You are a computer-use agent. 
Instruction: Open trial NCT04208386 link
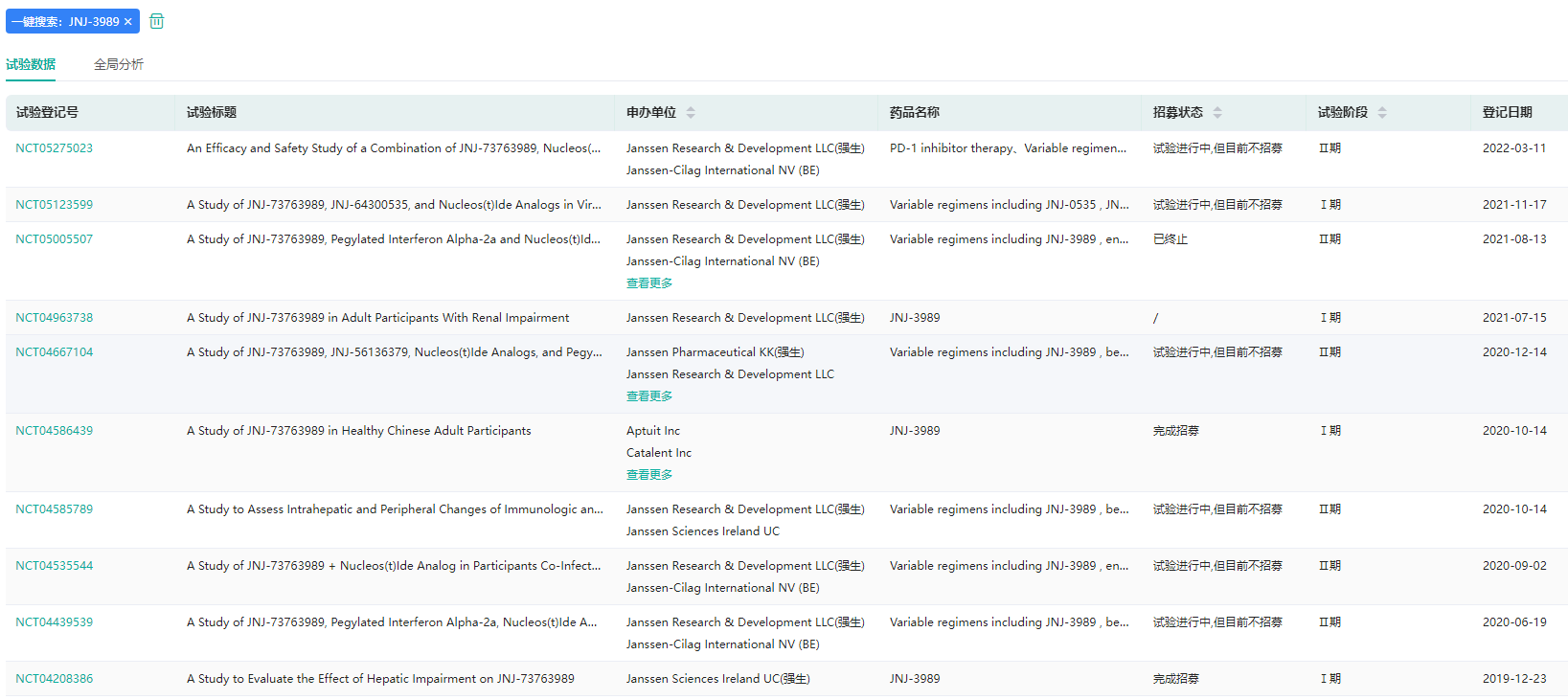(55, 679)
